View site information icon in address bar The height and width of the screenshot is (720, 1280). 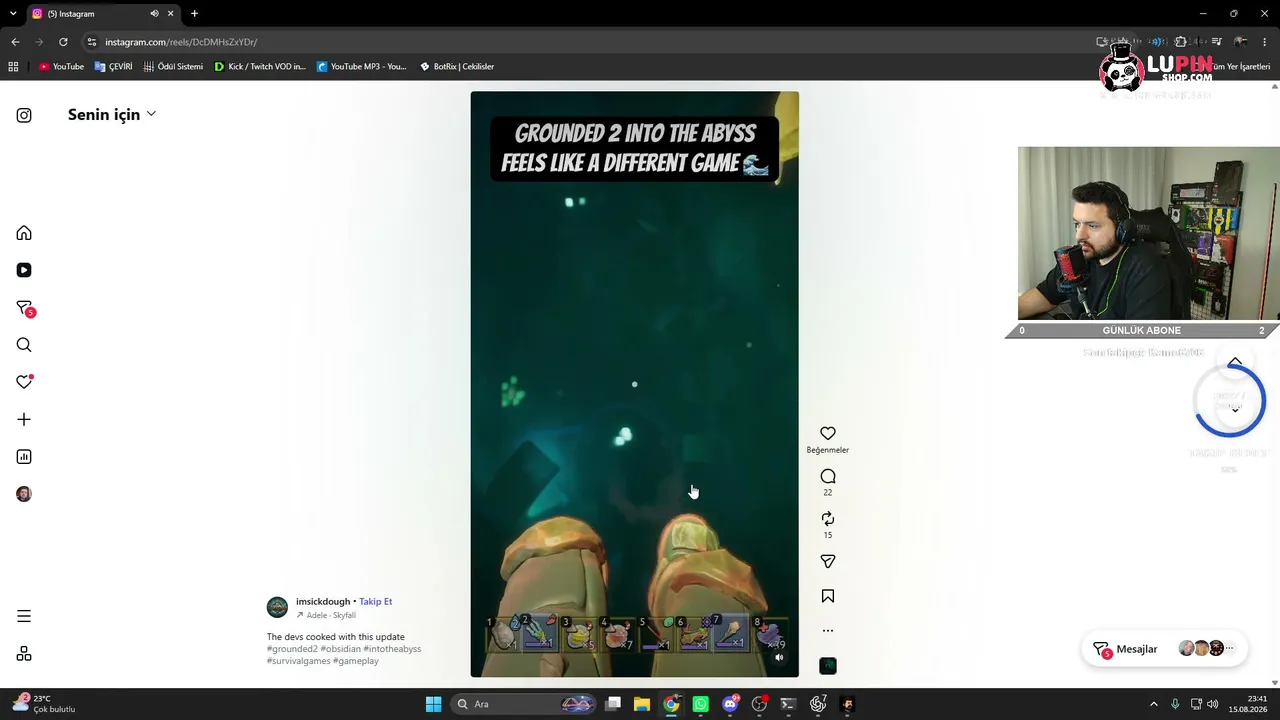click(92, 42)
